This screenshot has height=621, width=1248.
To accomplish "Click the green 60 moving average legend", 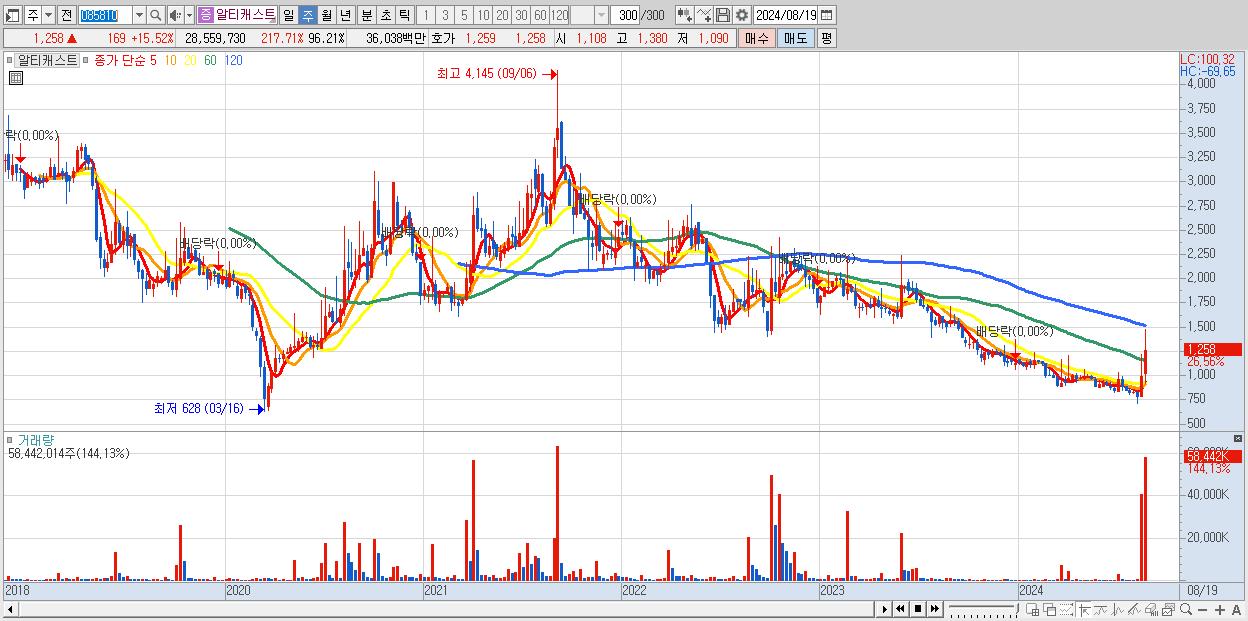I will [x=210, y=60].
